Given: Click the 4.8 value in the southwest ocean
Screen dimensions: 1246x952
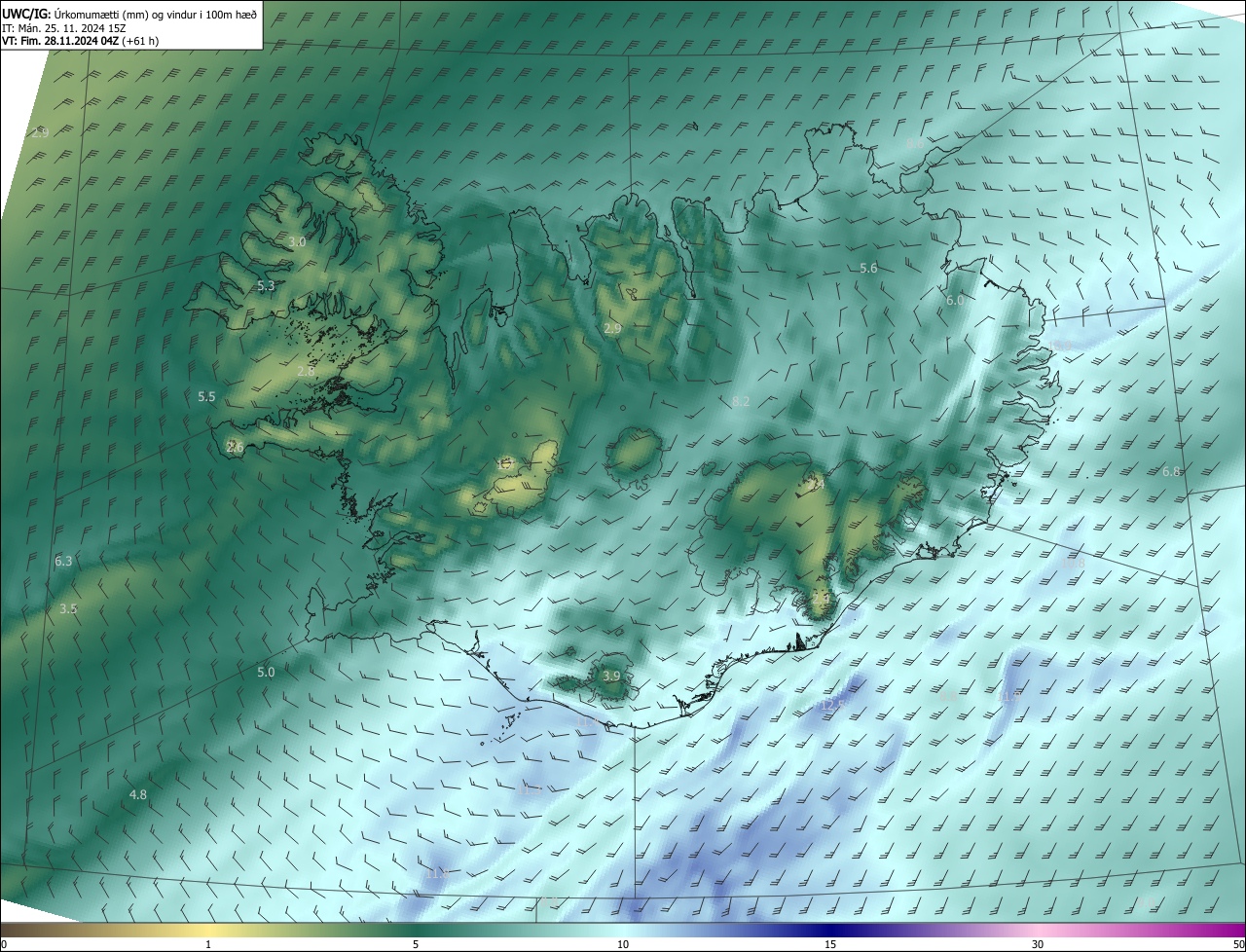Looking at the screenshot, I should coord(138,795).
